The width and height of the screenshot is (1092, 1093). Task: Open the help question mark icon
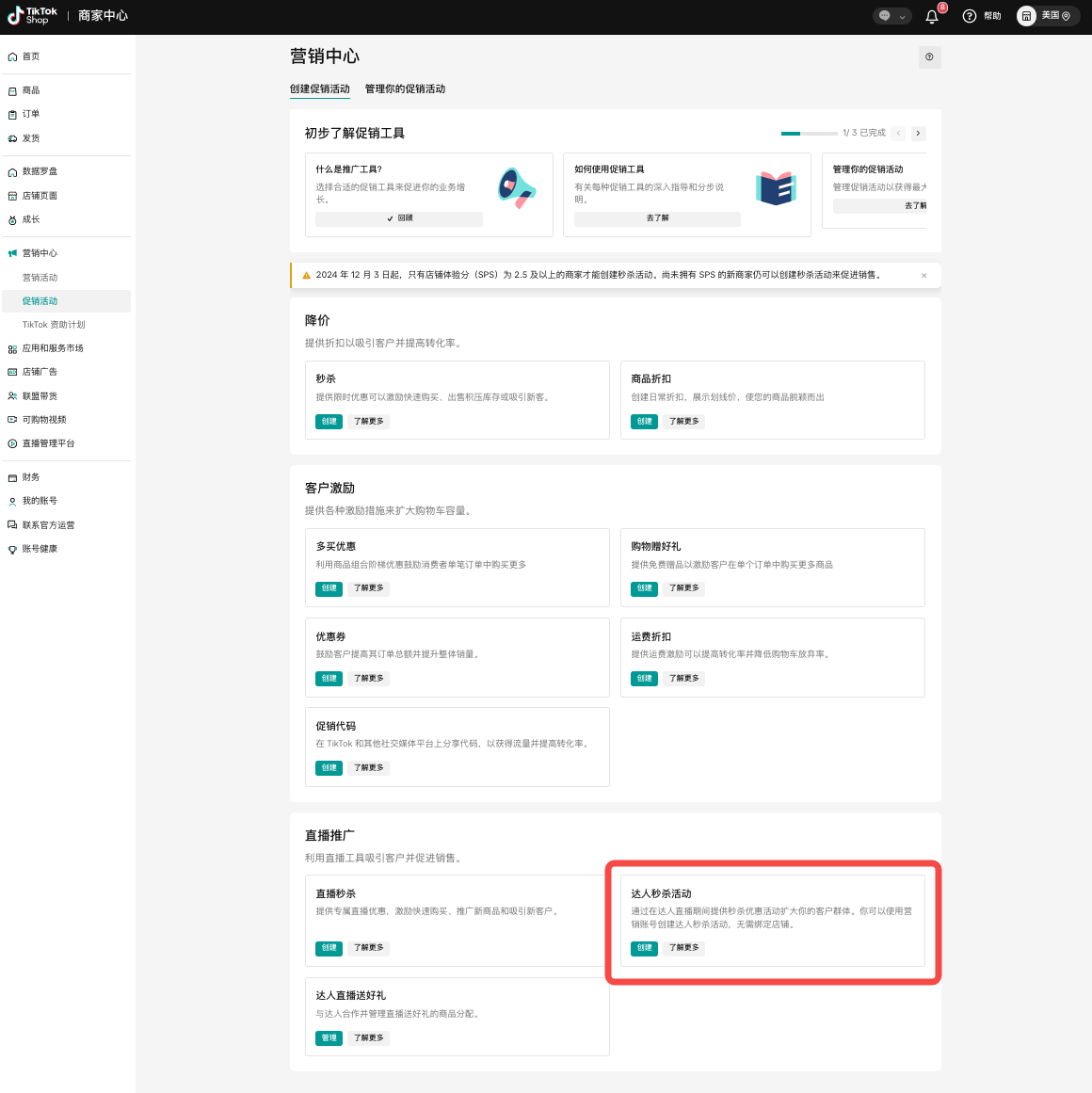point(970,16)
